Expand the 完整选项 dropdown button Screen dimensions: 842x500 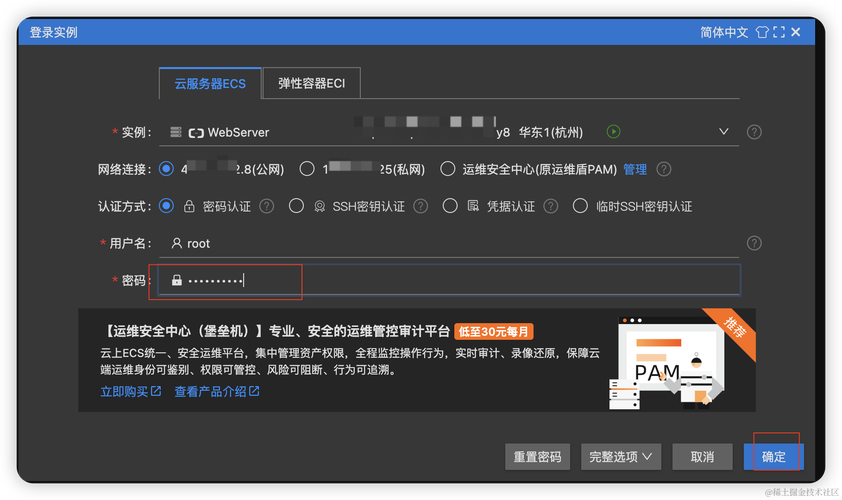click(x=621, y=457)
